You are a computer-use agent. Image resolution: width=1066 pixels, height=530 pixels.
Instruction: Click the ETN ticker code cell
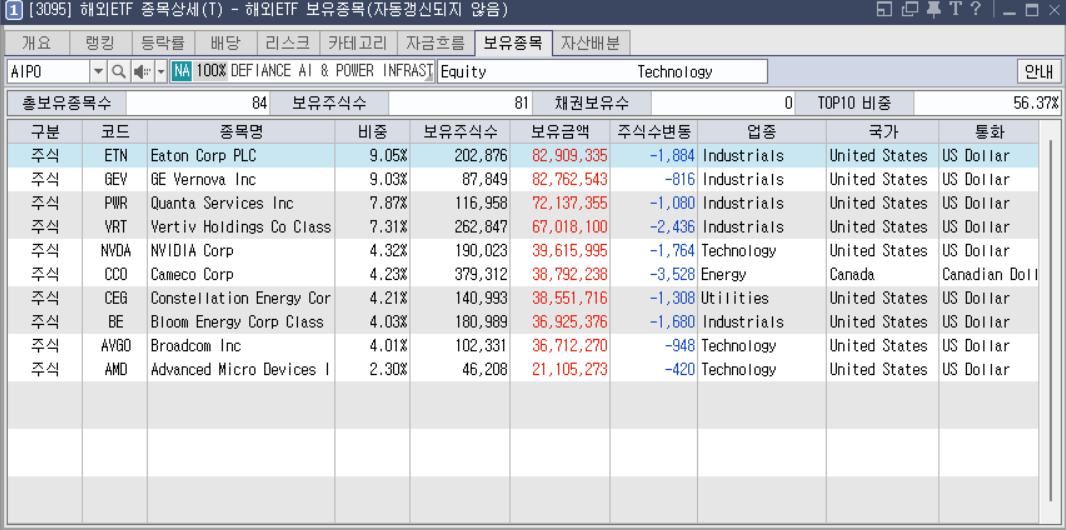pyautogui.click(x=116, y=156)
